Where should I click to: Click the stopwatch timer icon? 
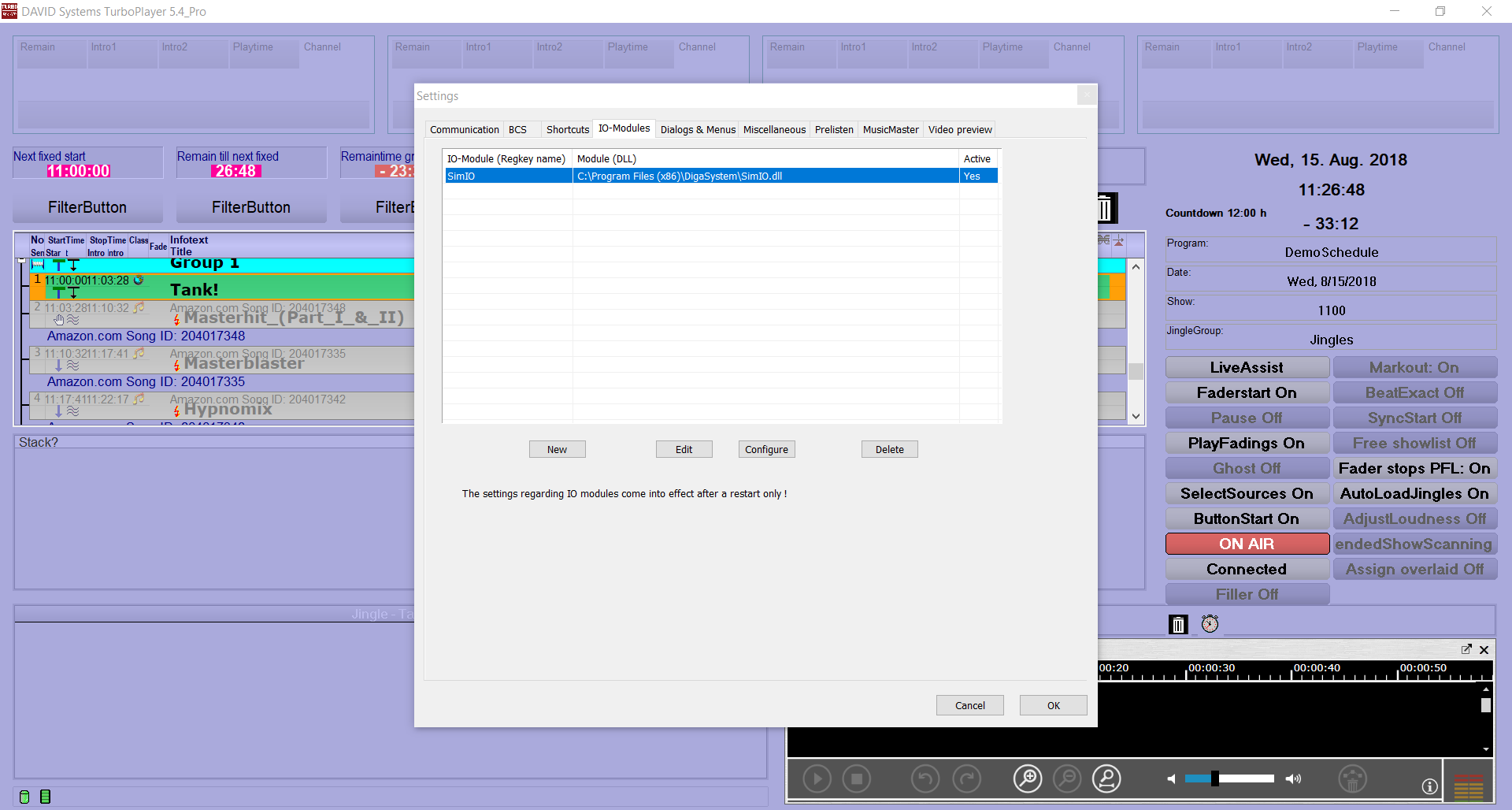(x=1210, y=624)
